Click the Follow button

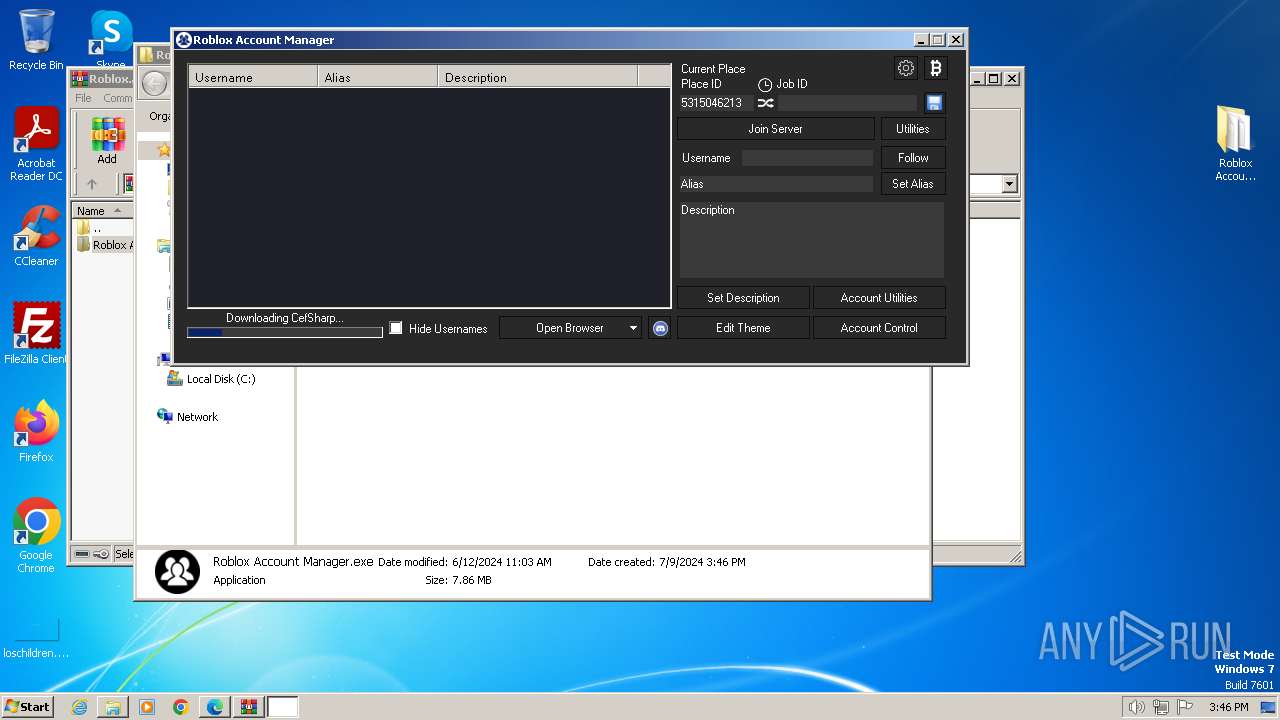tap(913, 158)
